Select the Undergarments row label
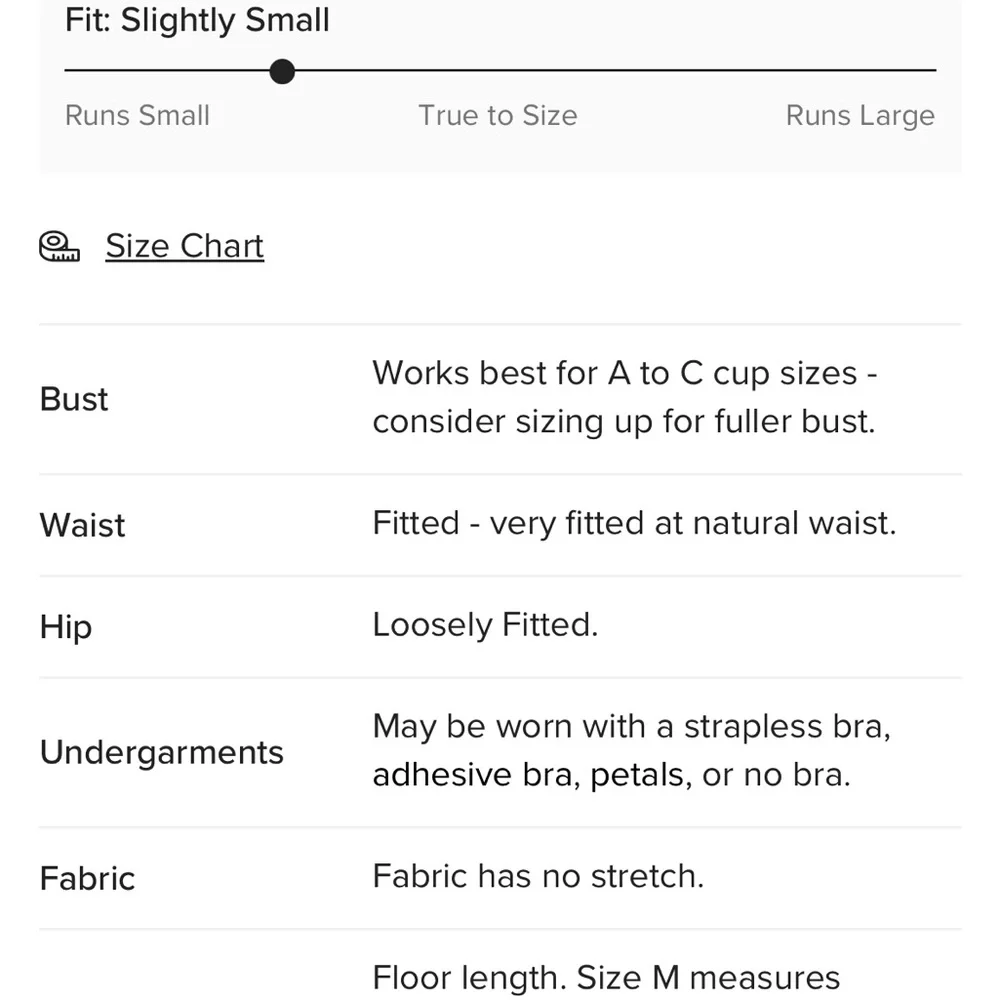 (161, 752)
